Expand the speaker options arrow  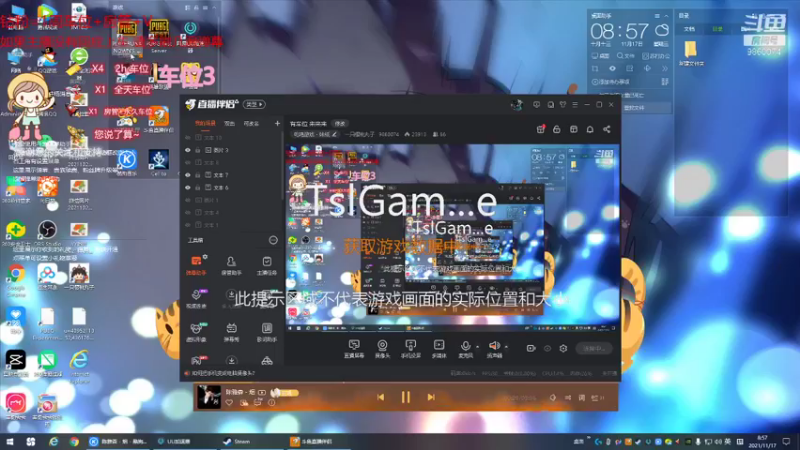[506, 347]
